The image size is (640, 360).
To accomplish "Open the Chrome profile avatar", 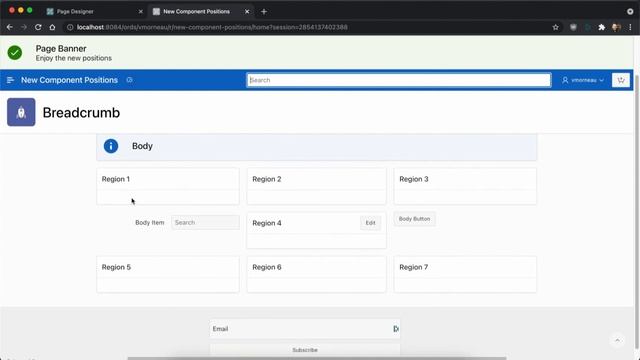I will (616, 27).
